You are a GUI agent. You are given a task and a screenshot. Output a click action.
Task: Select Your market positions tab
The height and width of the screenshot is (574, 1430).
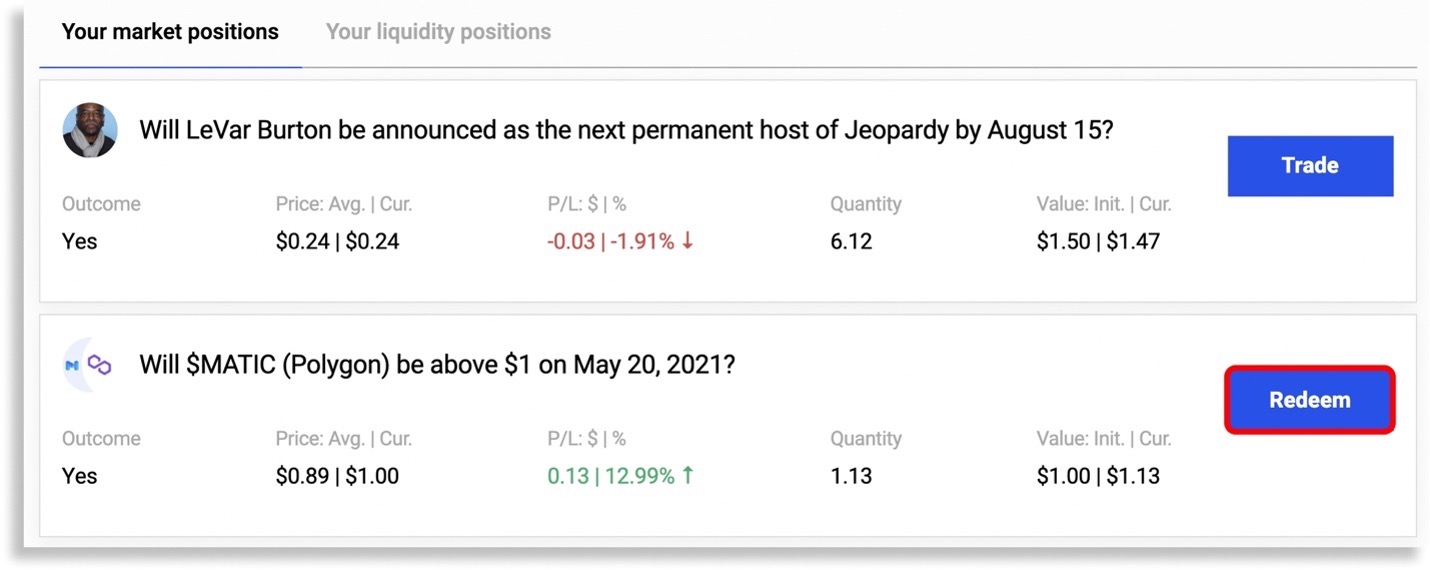coord(170,32)
